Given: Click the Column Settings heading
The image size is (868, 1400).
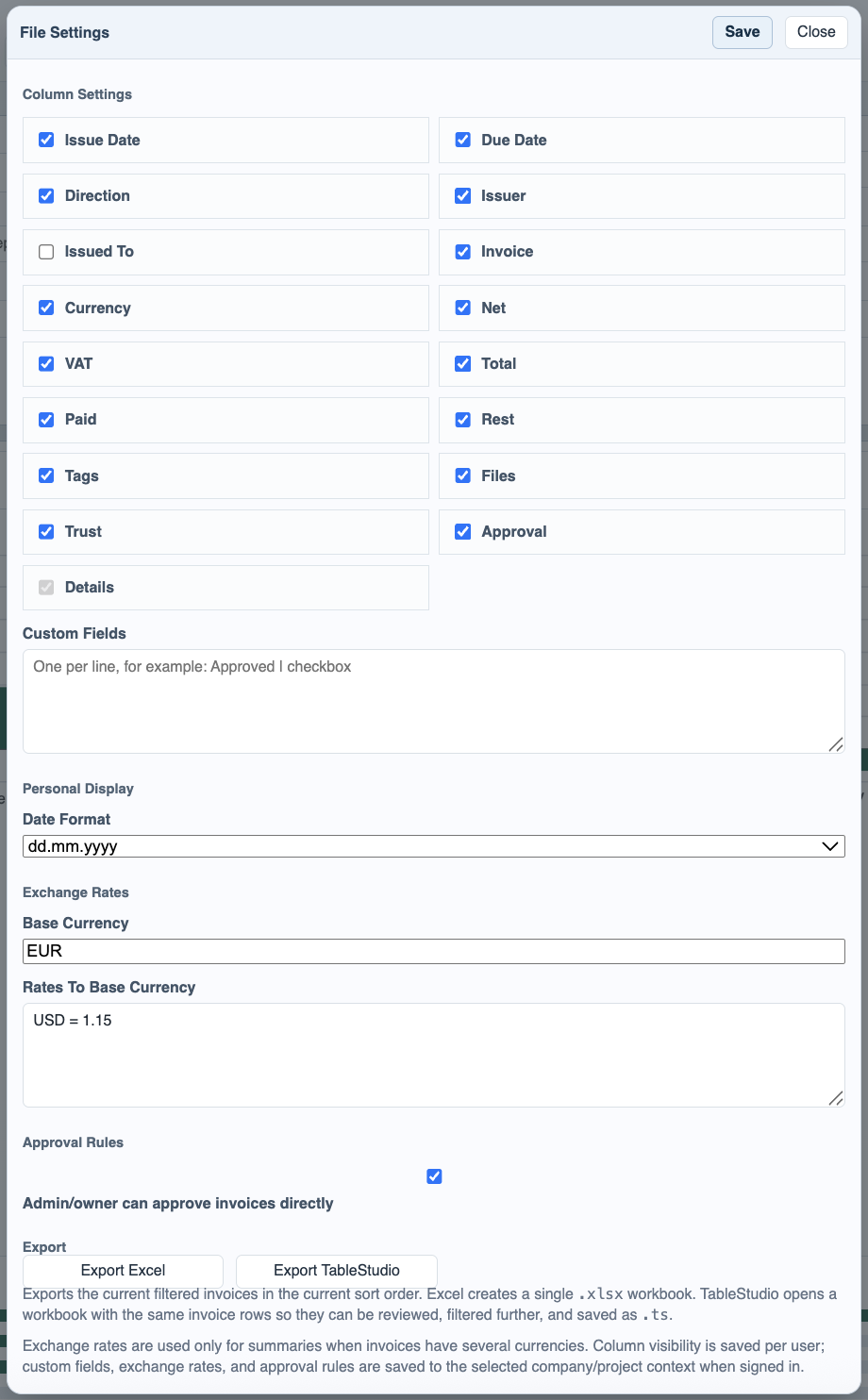Looking at the screenshot, I should (x=77, y=94).
